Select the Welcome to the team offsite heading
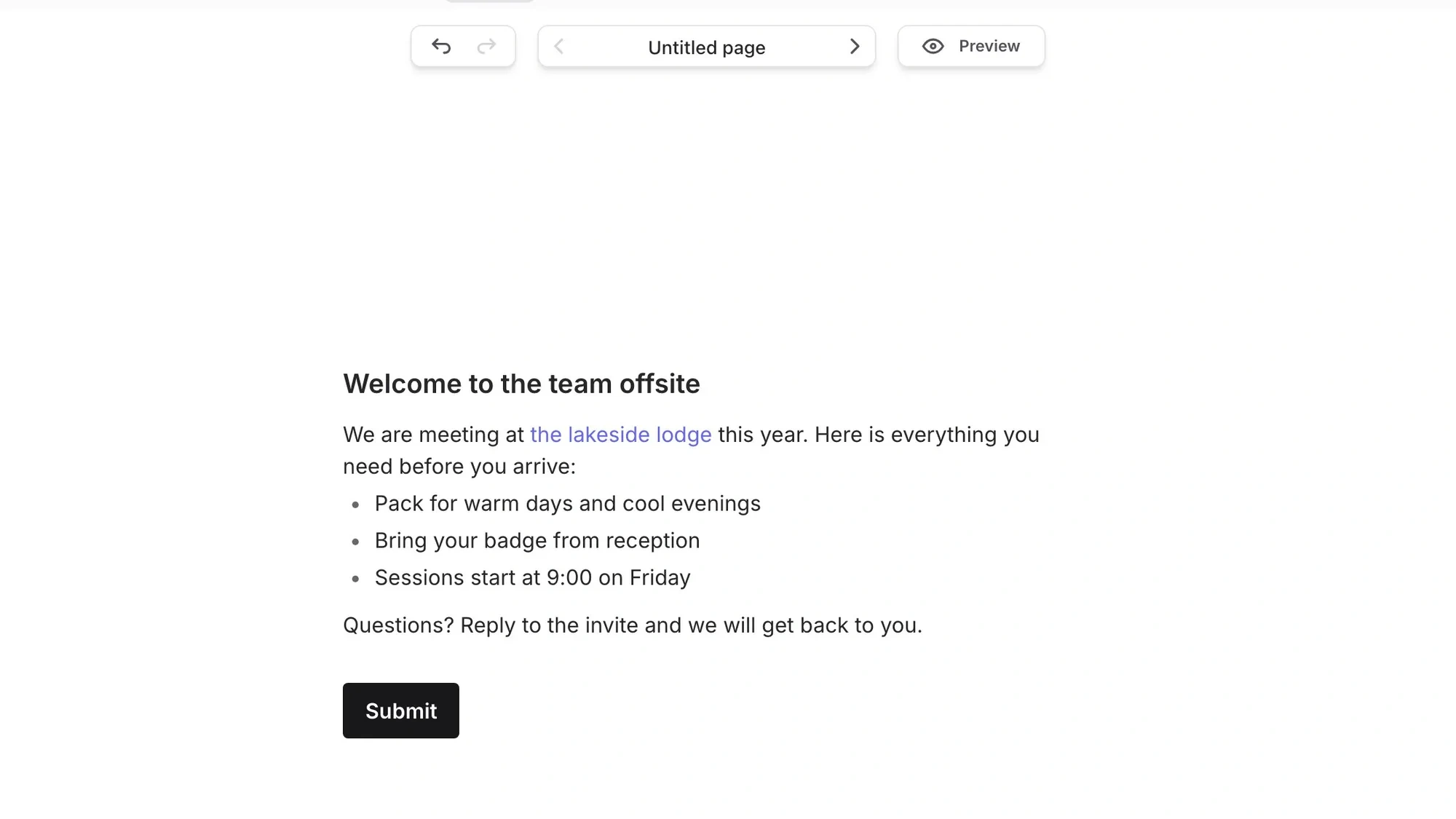This screenshot has width=1456, height=819. 521,384
